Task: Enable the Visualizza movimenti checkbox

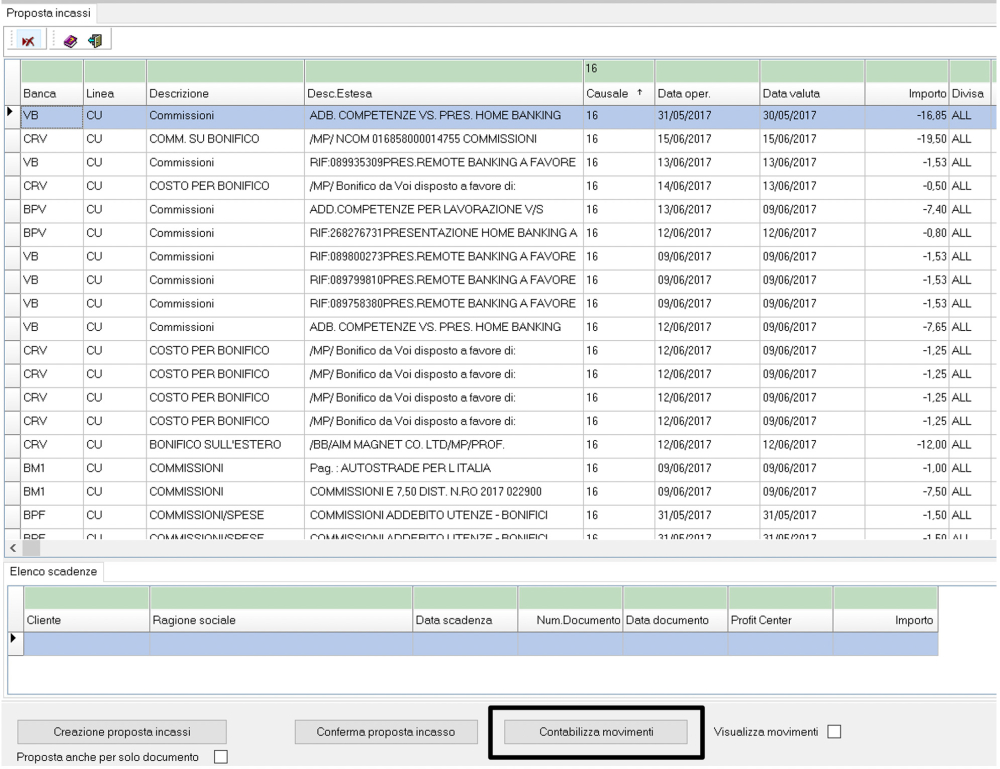Action: click(834, 733)
